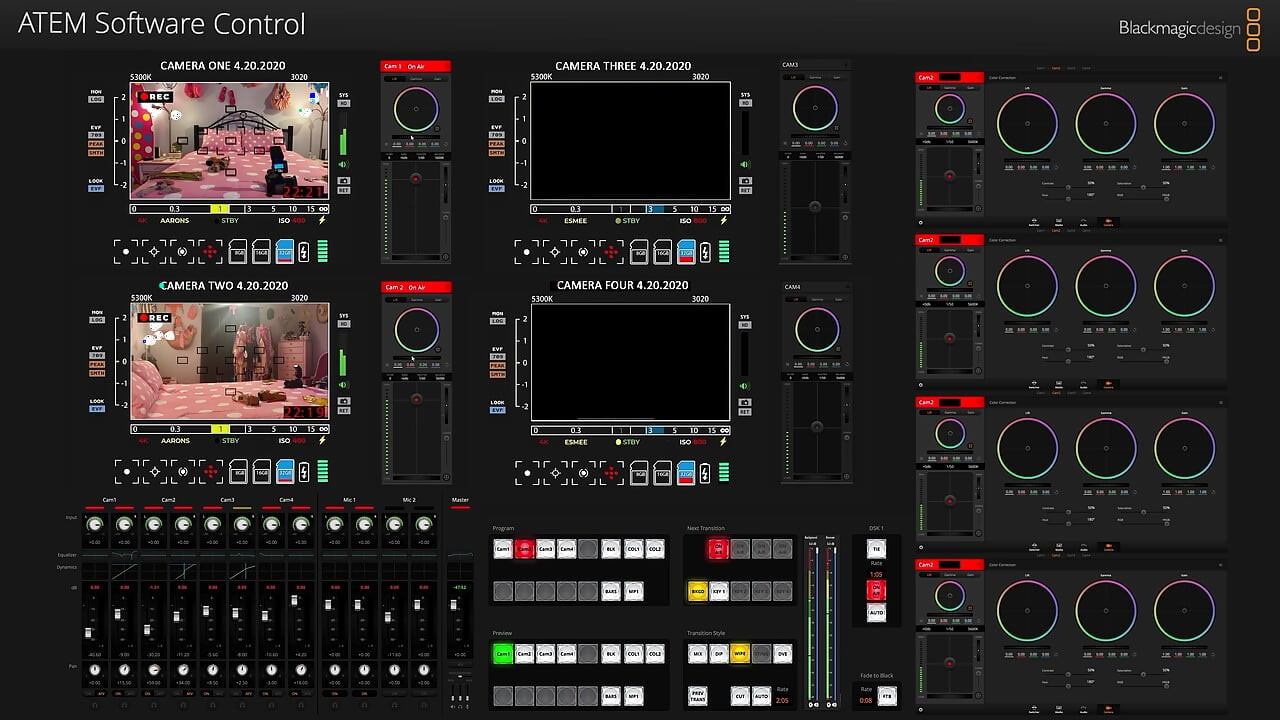Toggle the HD system button beside Camera One
The width and height of the screenshot is (1280, 720).
tap(343, 103)
